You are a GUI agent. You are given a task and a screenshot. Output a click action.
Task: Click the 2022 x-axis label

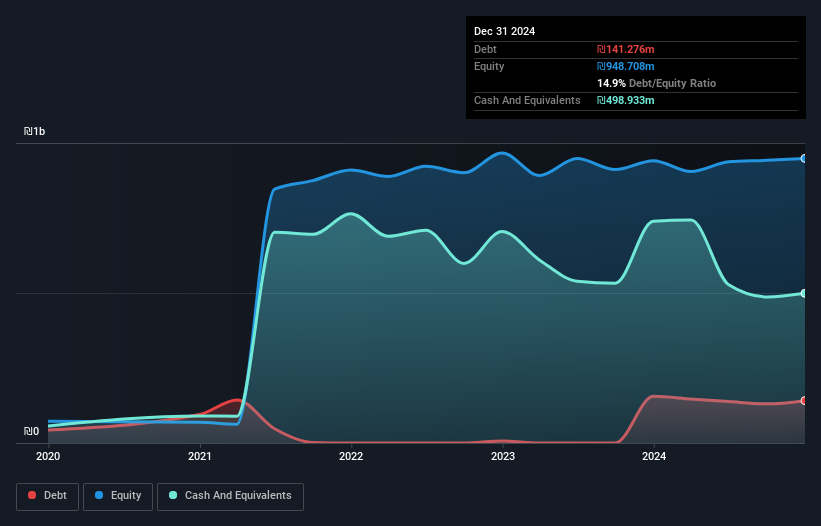(x=351, y=456)
